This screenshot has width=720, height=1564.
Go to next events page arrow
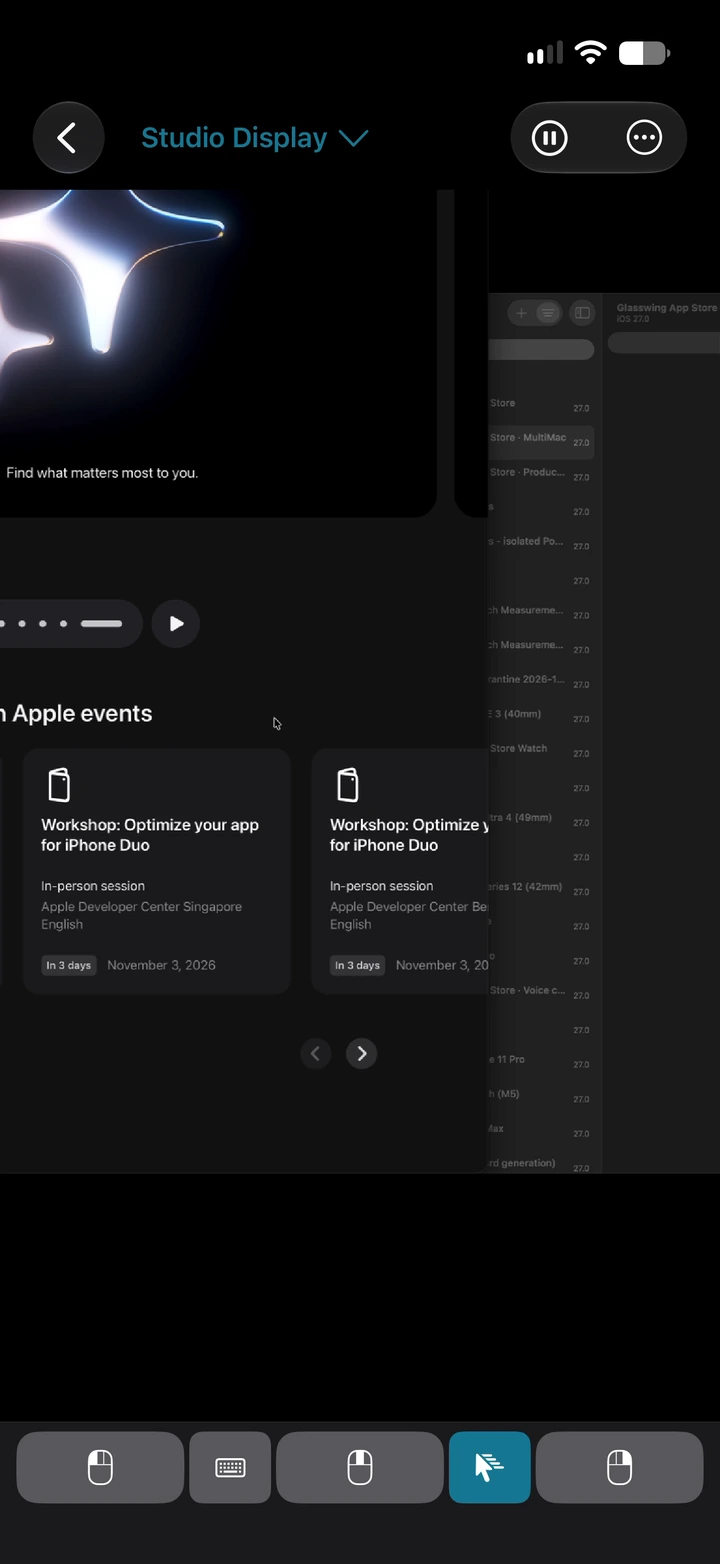(362, 1053)
